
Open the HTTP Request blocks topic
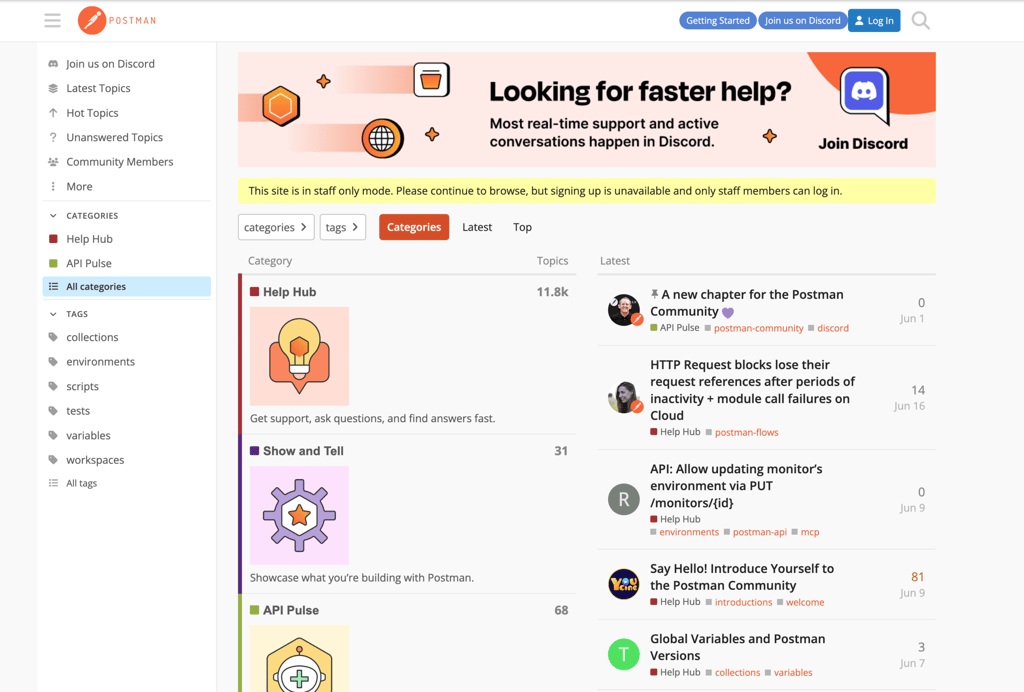tap(752, 390)
